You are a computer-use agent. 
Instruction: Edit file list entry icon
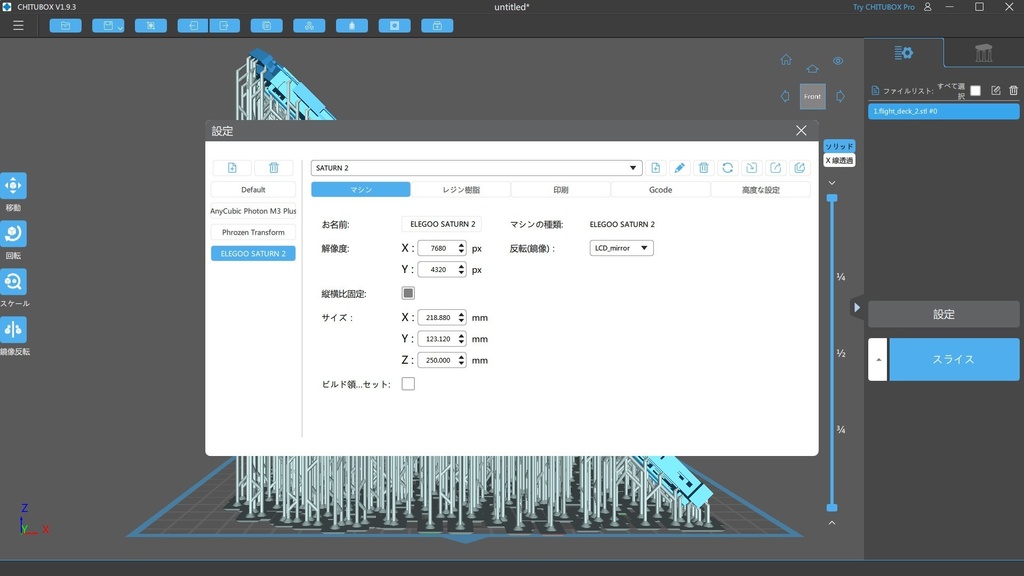(x=995, y=91)
